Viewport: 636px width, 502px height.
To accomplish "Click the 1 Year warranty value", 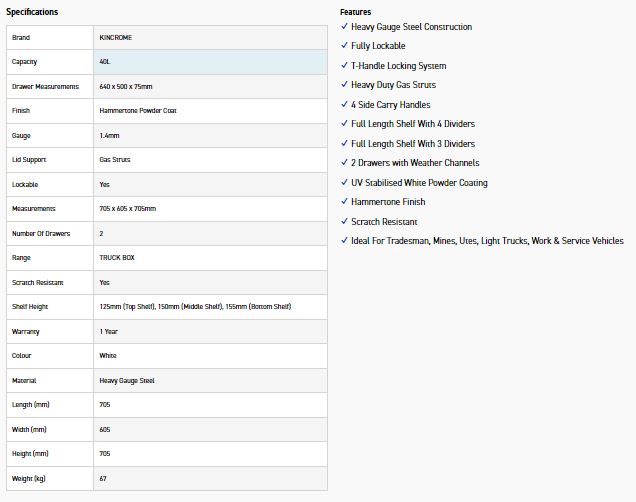I will pyautogui.click(x=108, y=331).
